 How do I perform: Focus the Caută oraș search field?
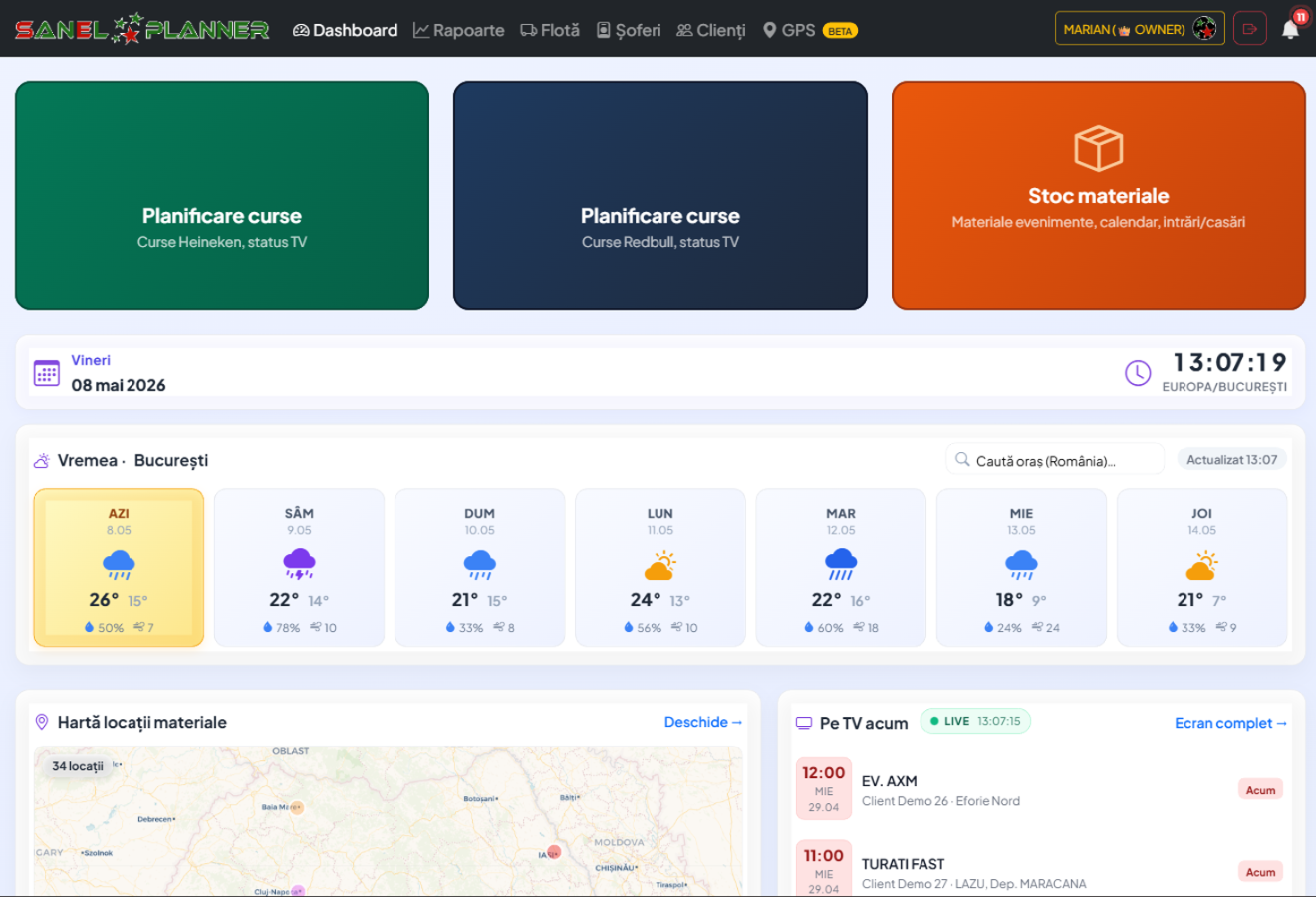(x=1055, y=460)
